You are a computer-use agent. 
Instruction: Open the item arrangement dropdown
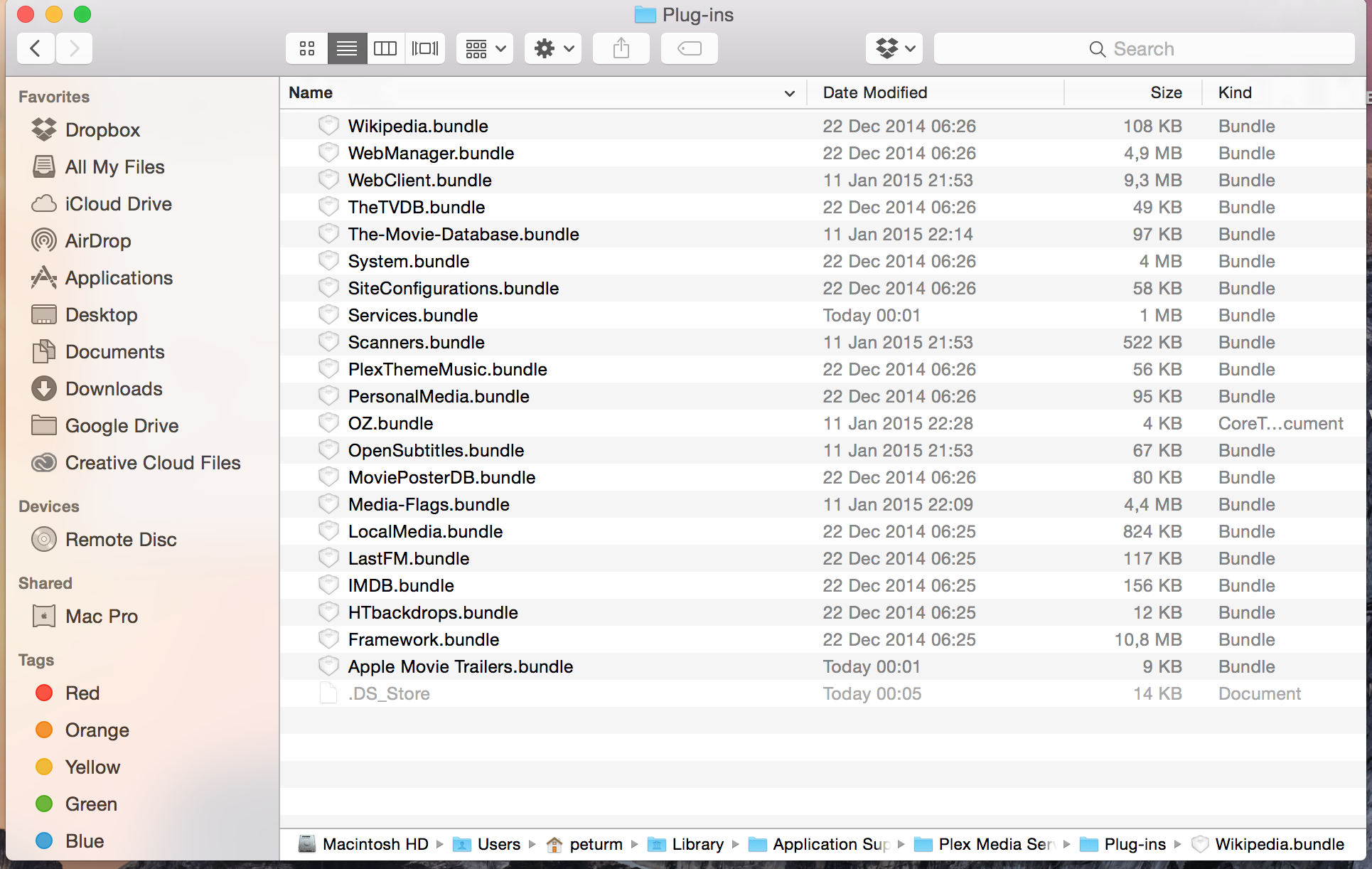pos(484,48)
